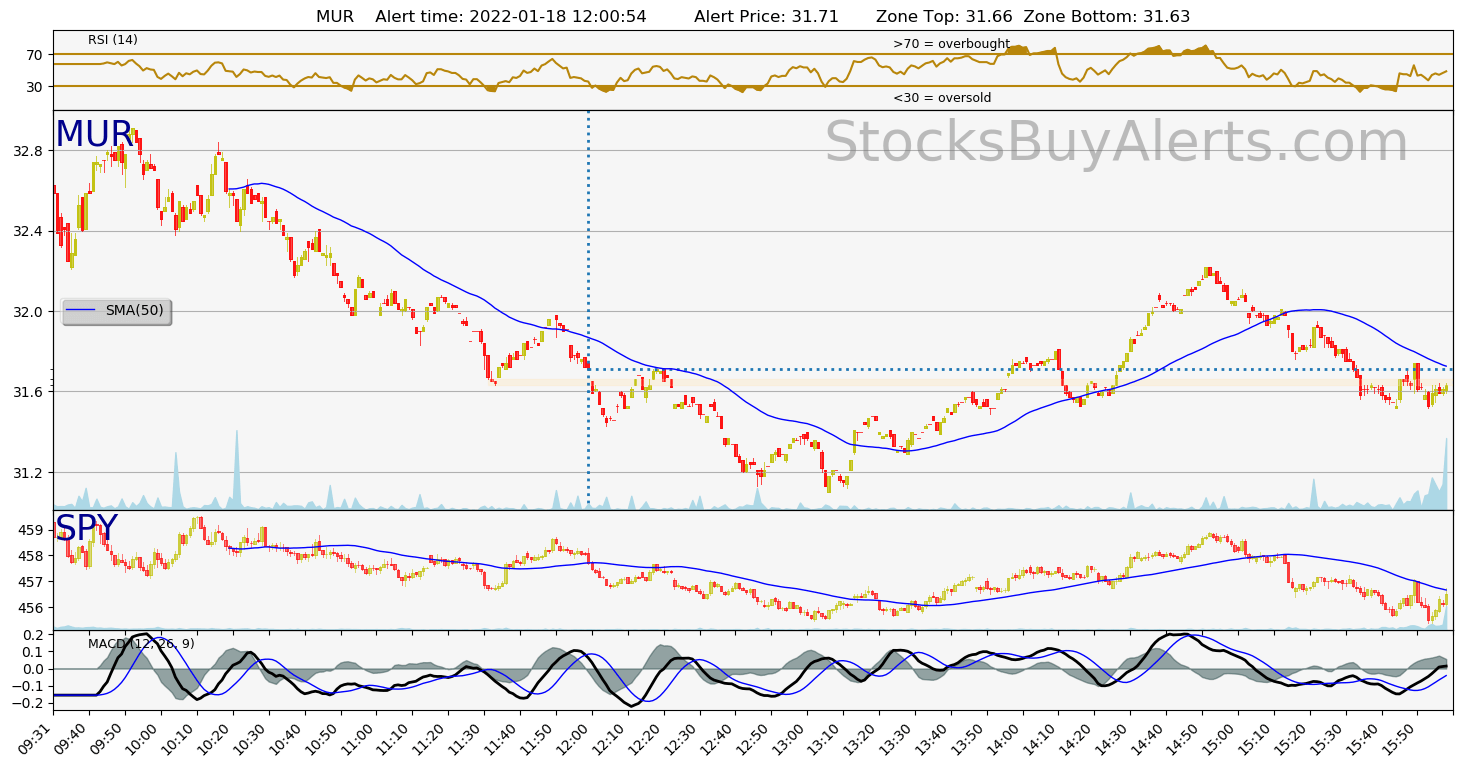The height and width of the screenshot is (768, 1468).
Task: Click the 32.0 price axis label
Action: tap(27, 311)
